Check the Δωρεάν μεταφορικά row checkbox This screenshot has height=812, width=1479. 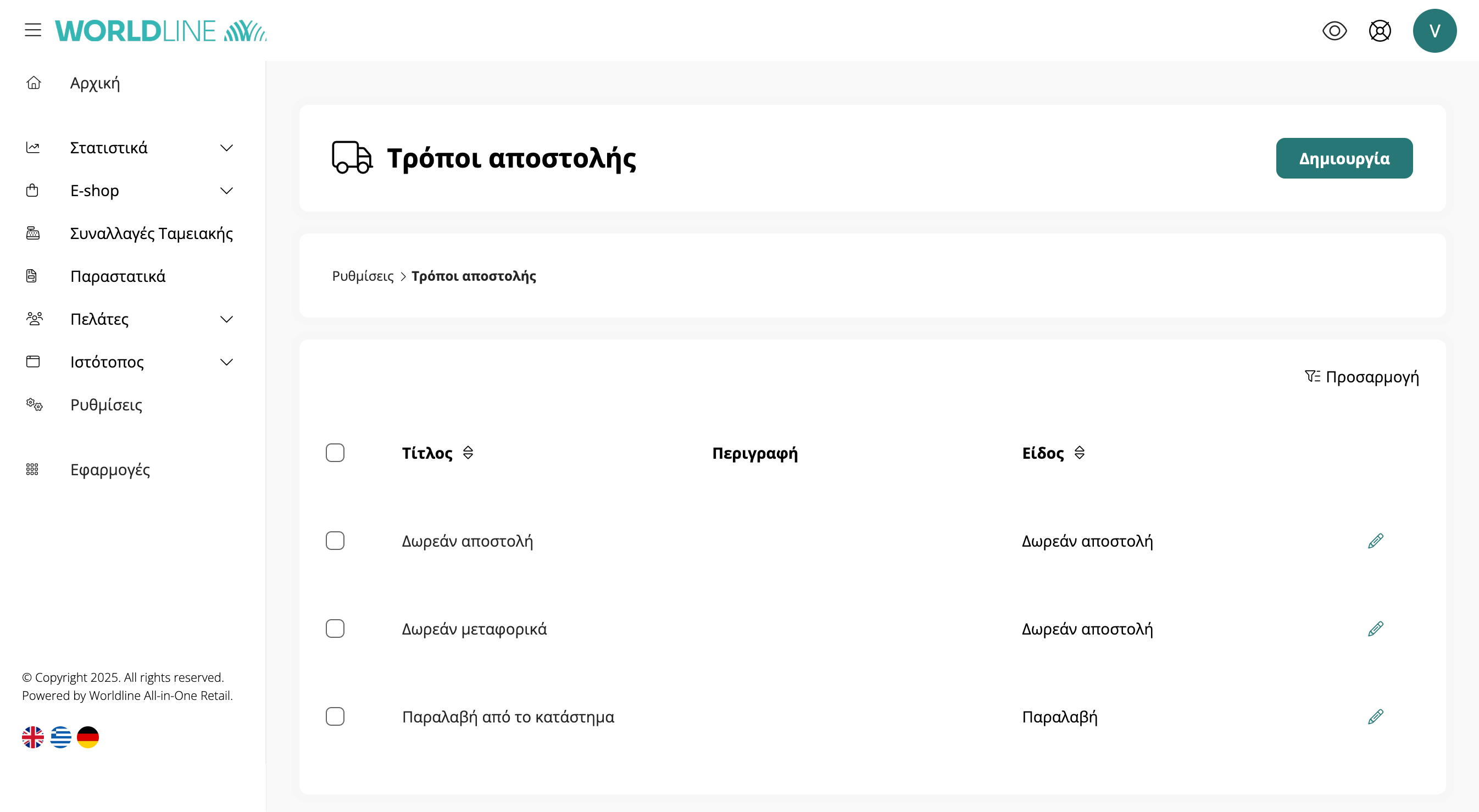335,629
